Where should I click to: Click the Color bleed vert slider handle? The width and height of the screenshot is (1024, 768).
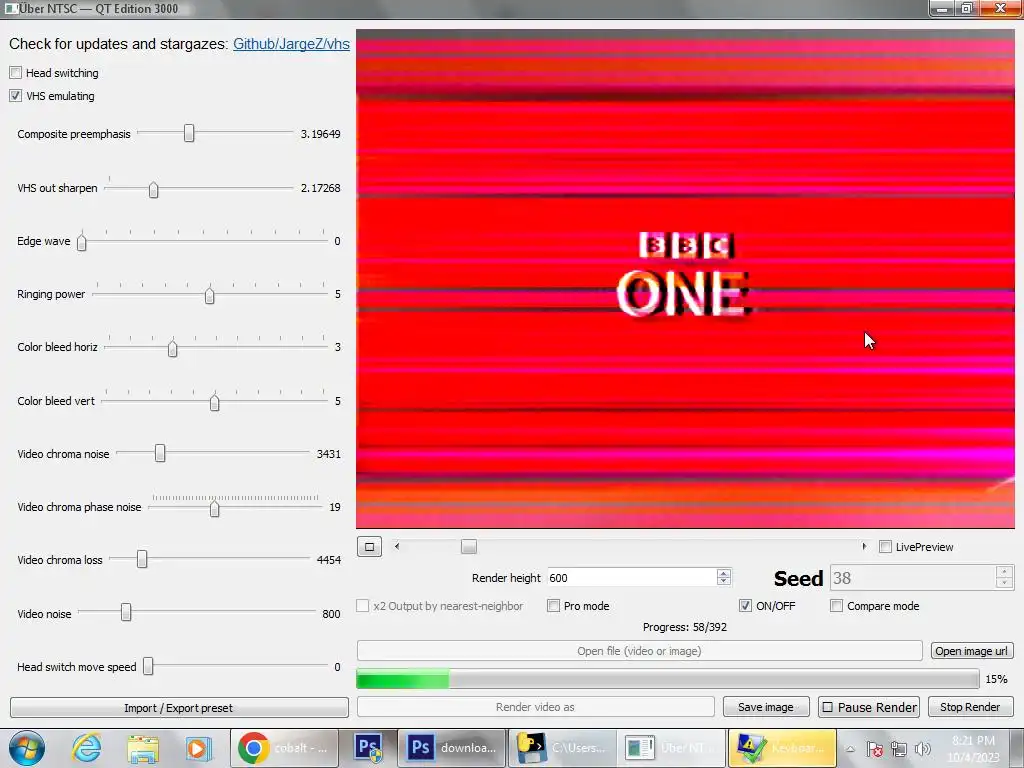[214, 402]
